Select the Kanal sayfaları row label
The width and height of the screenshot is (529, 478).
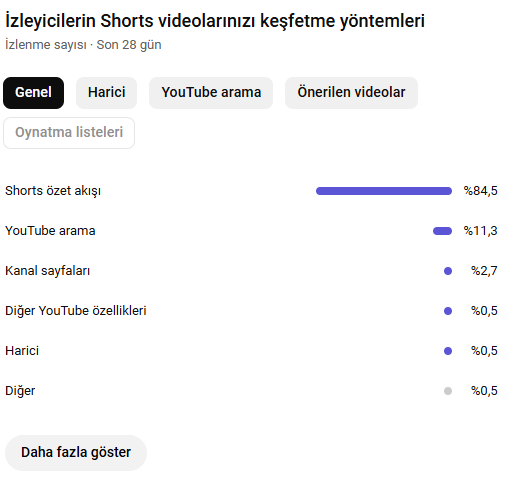click(48, 271)
